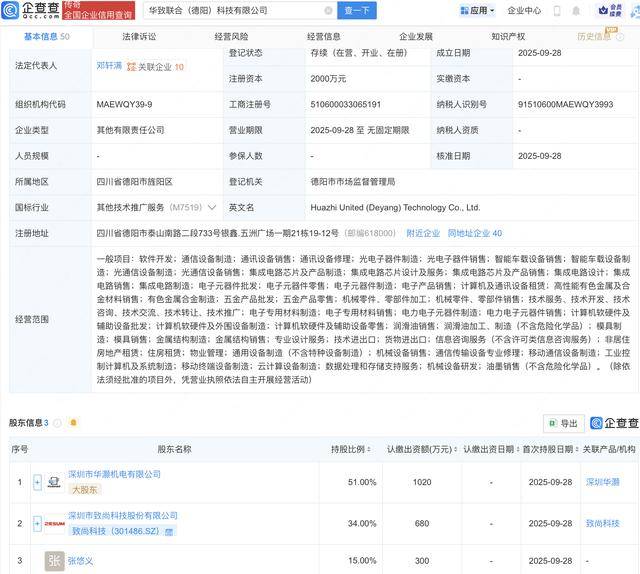The width and height of the screenshot is (640, 574).
Task: Click 关联企业 10 icon next to the representative
Action: tap(160, 66)
